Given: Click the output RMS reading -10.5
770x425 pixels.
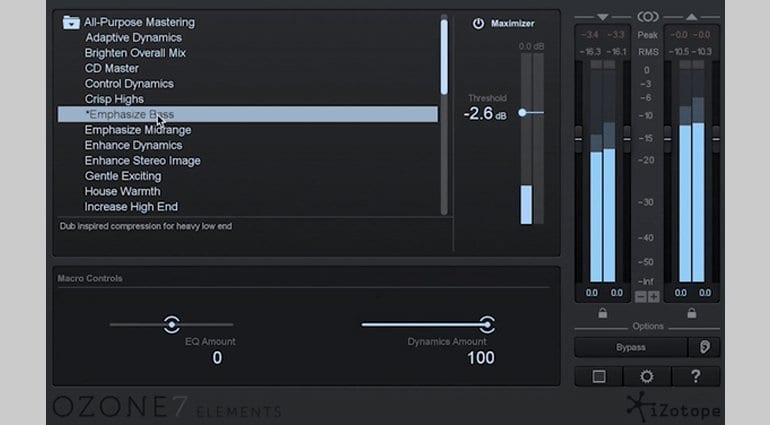Looking at the screenshot, I should pyautogui.click(x=679, y=52).
